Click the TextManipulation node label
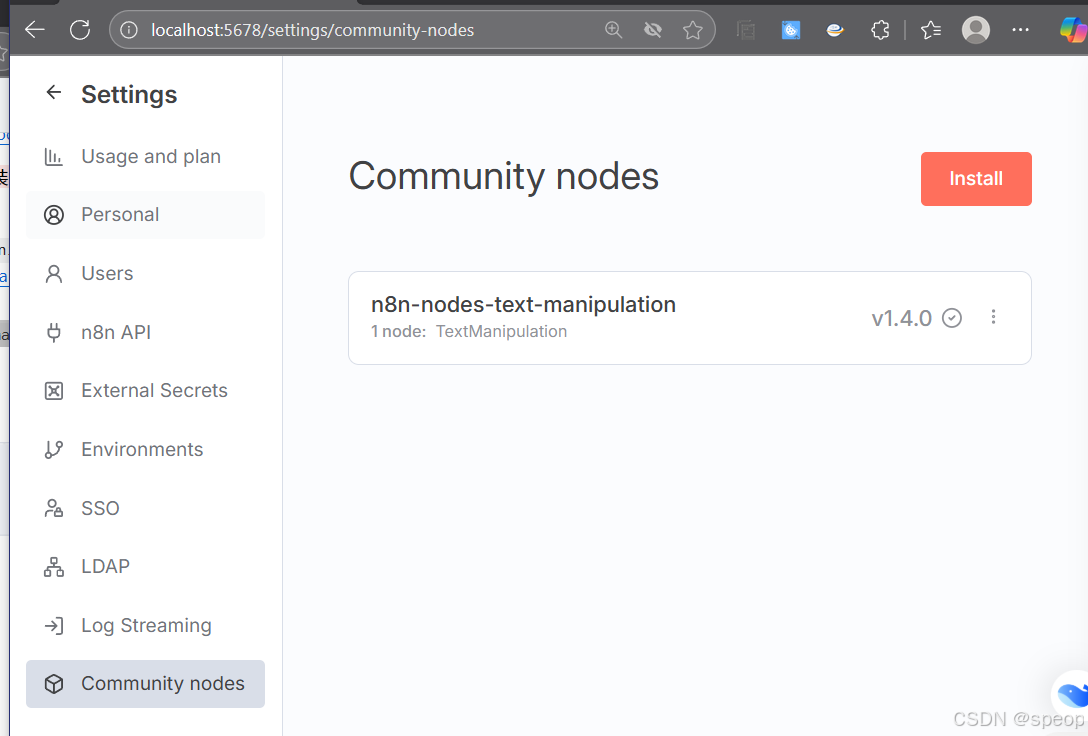 501,332
